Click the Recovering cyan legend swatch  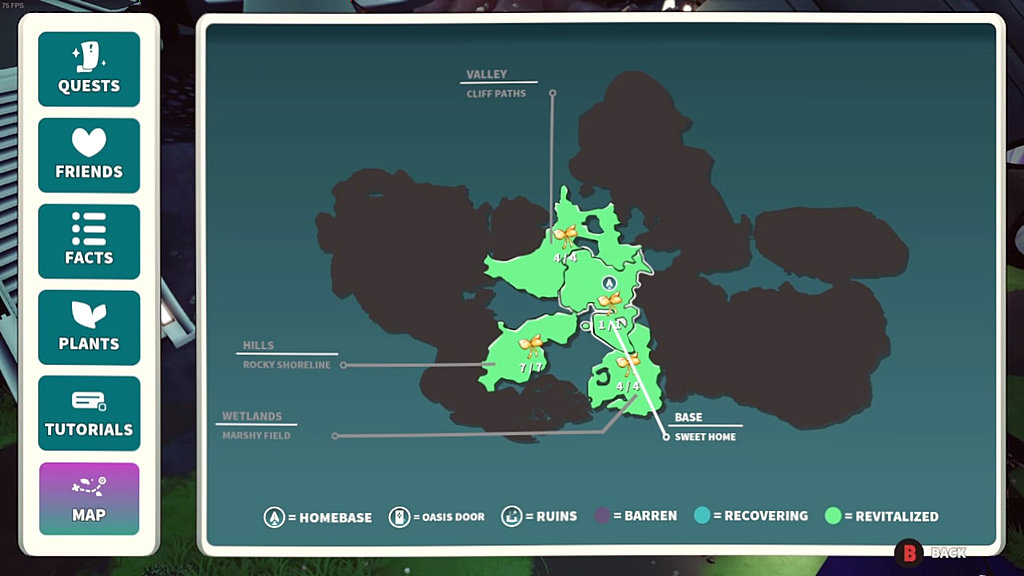click(702, 515)
